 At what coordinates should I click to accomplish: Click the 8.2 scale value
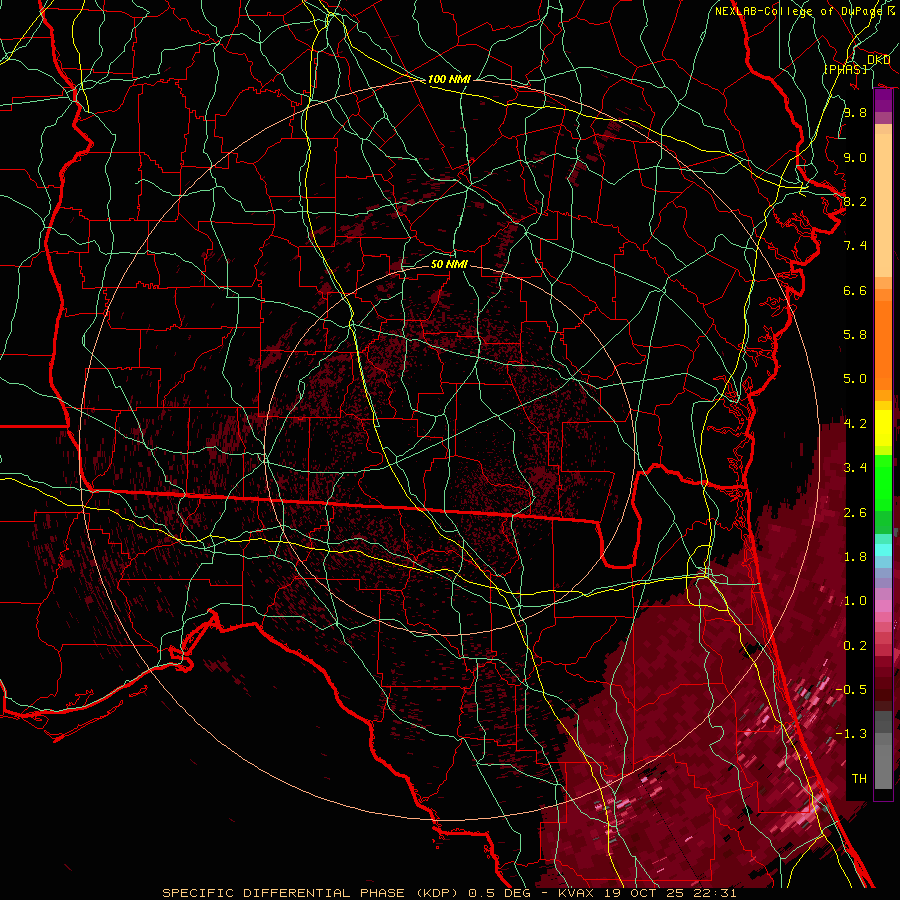click(x=855, y=201)
